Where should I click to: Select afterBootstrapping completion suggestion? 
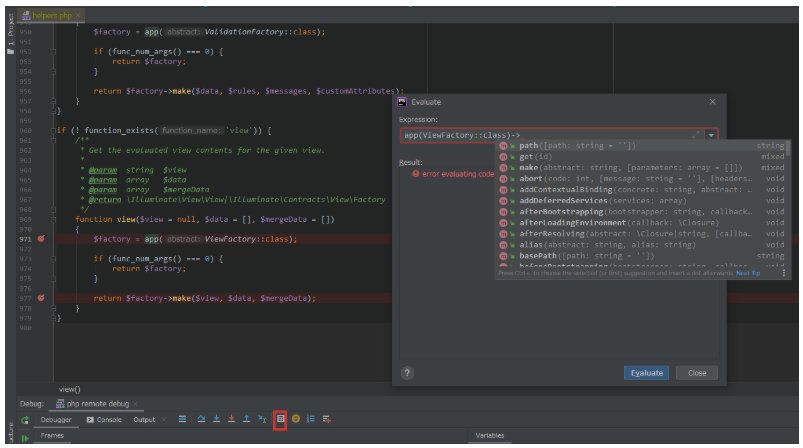coord(642,212)
